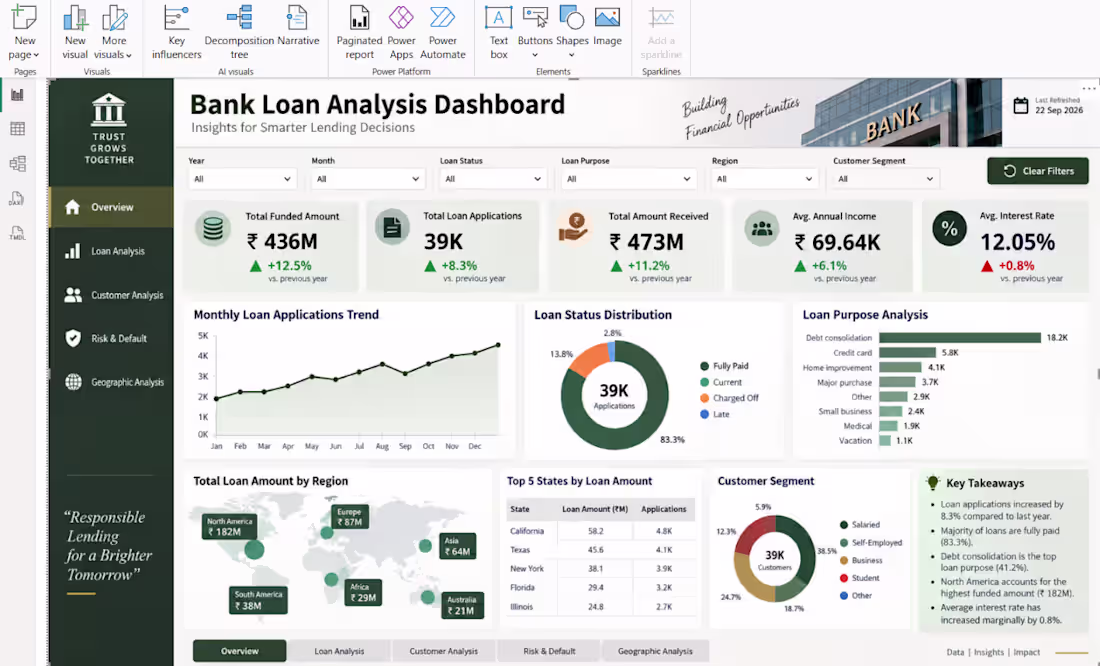Switch to Model view in left rail

coord(18,164)
